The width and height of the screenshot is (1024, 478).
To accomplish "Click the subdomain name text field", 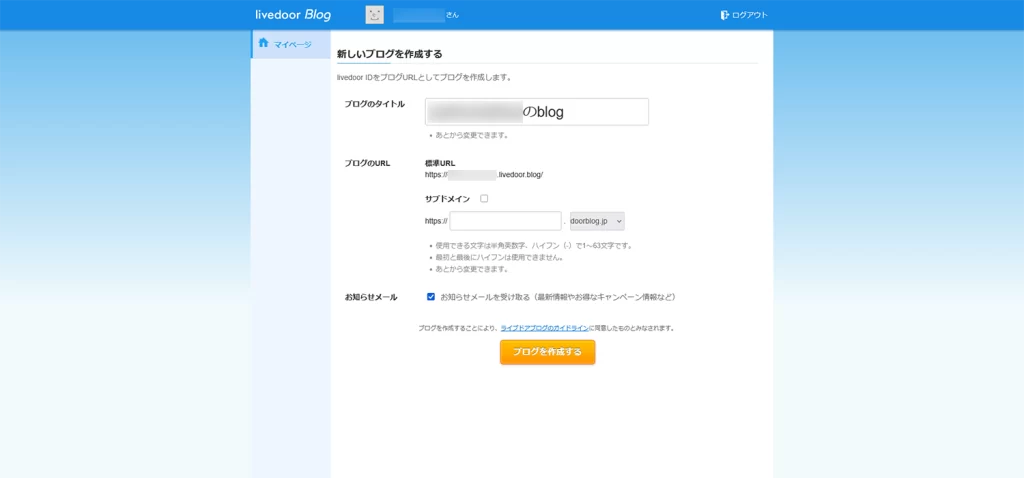I will tap(505, 221).
